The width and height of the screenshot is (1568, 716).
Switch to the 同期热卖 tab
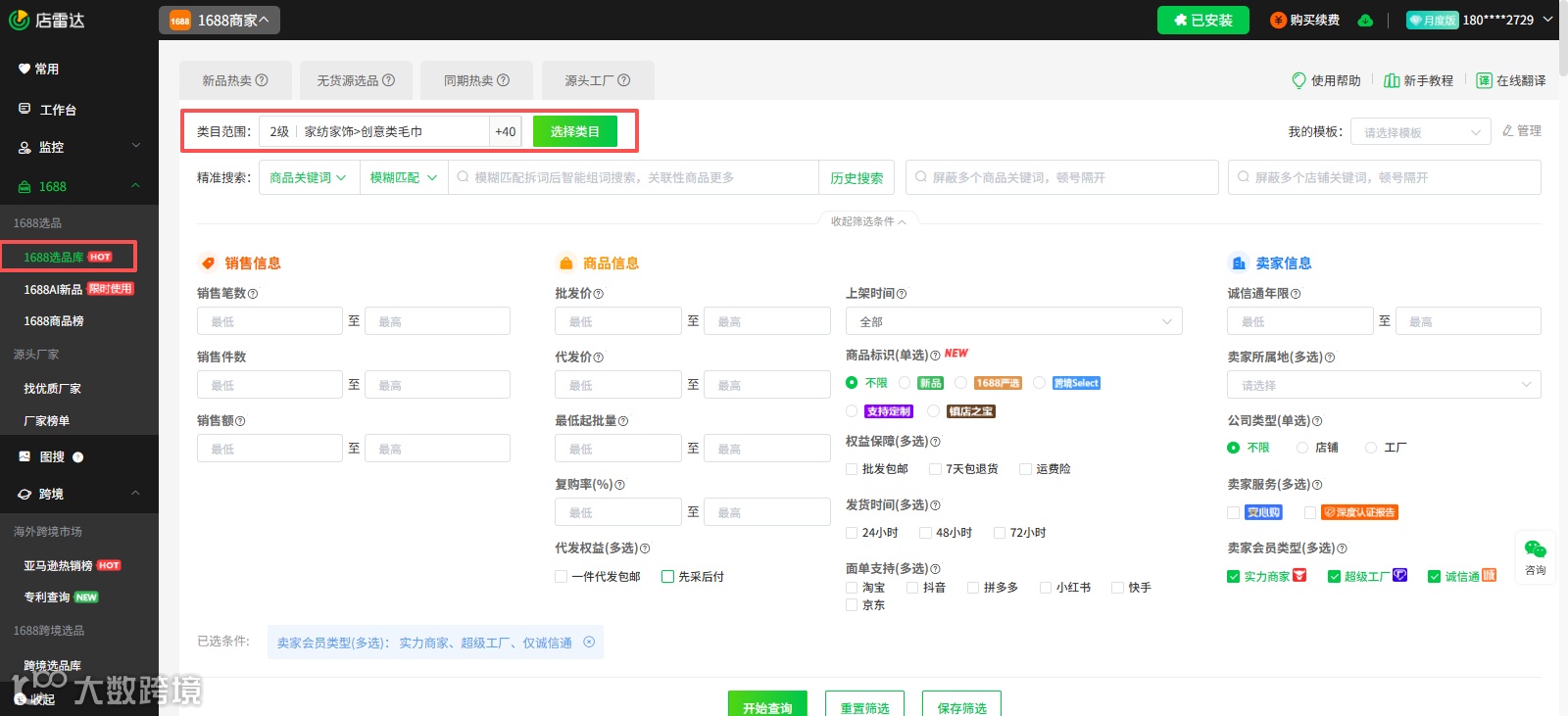(476, 80)
